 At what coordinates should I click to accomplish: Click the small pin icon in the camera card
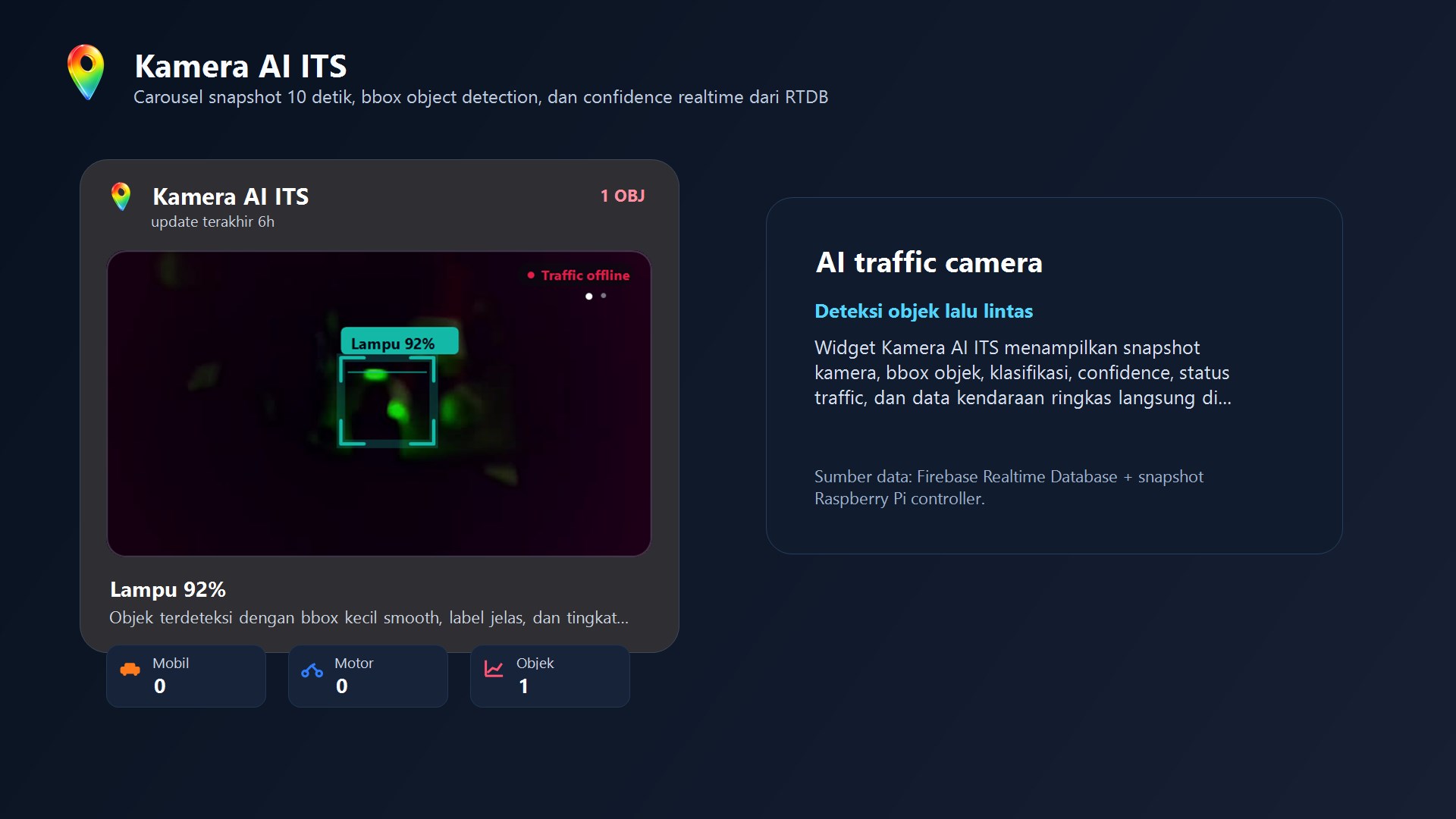[x=121, y=196]
